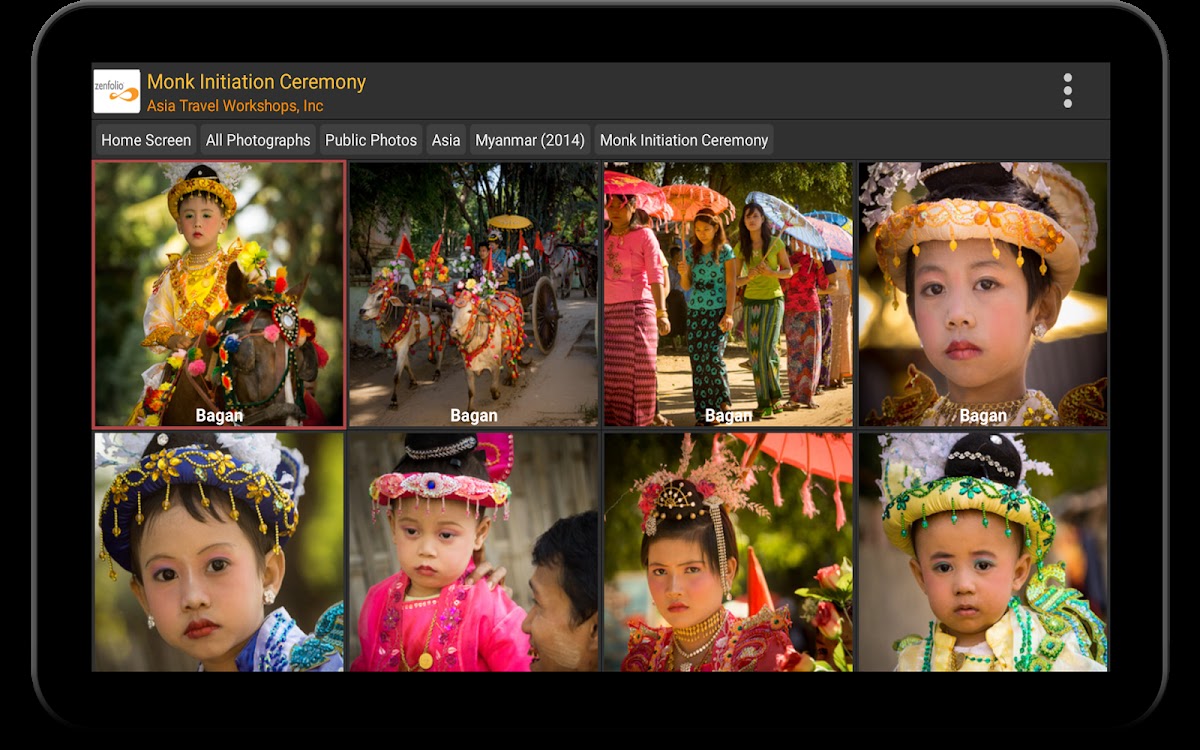Tap Asia Travel Workshops, Inc subtitle
Image resolution: width=1200 pixels, height=750 pixels.
(235, 106)
